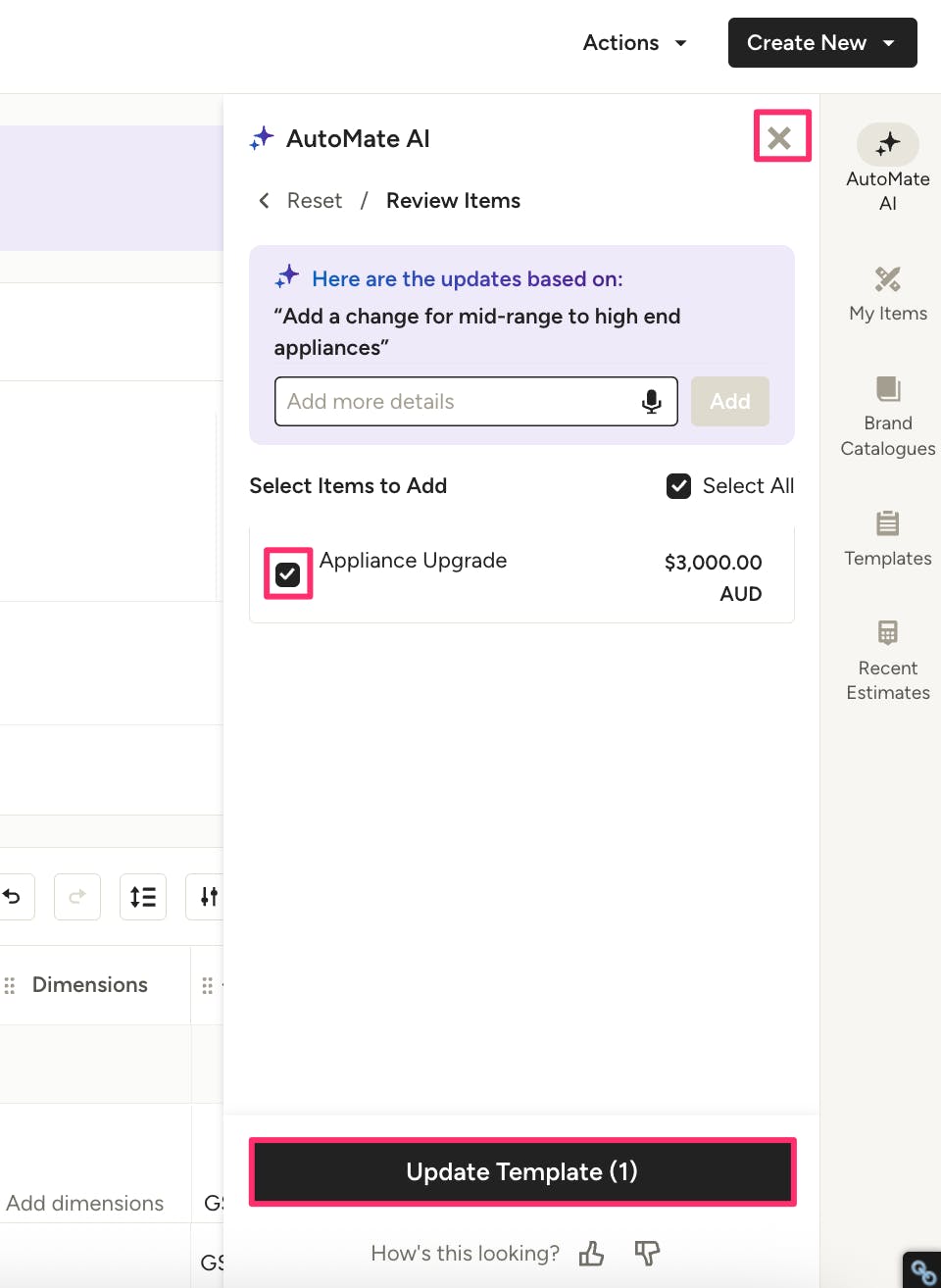The height and width of the screenshot is (1288, 941).
Task: Click the microphone voice input icon
Action: pyautogui.click(x=651, y=402)
